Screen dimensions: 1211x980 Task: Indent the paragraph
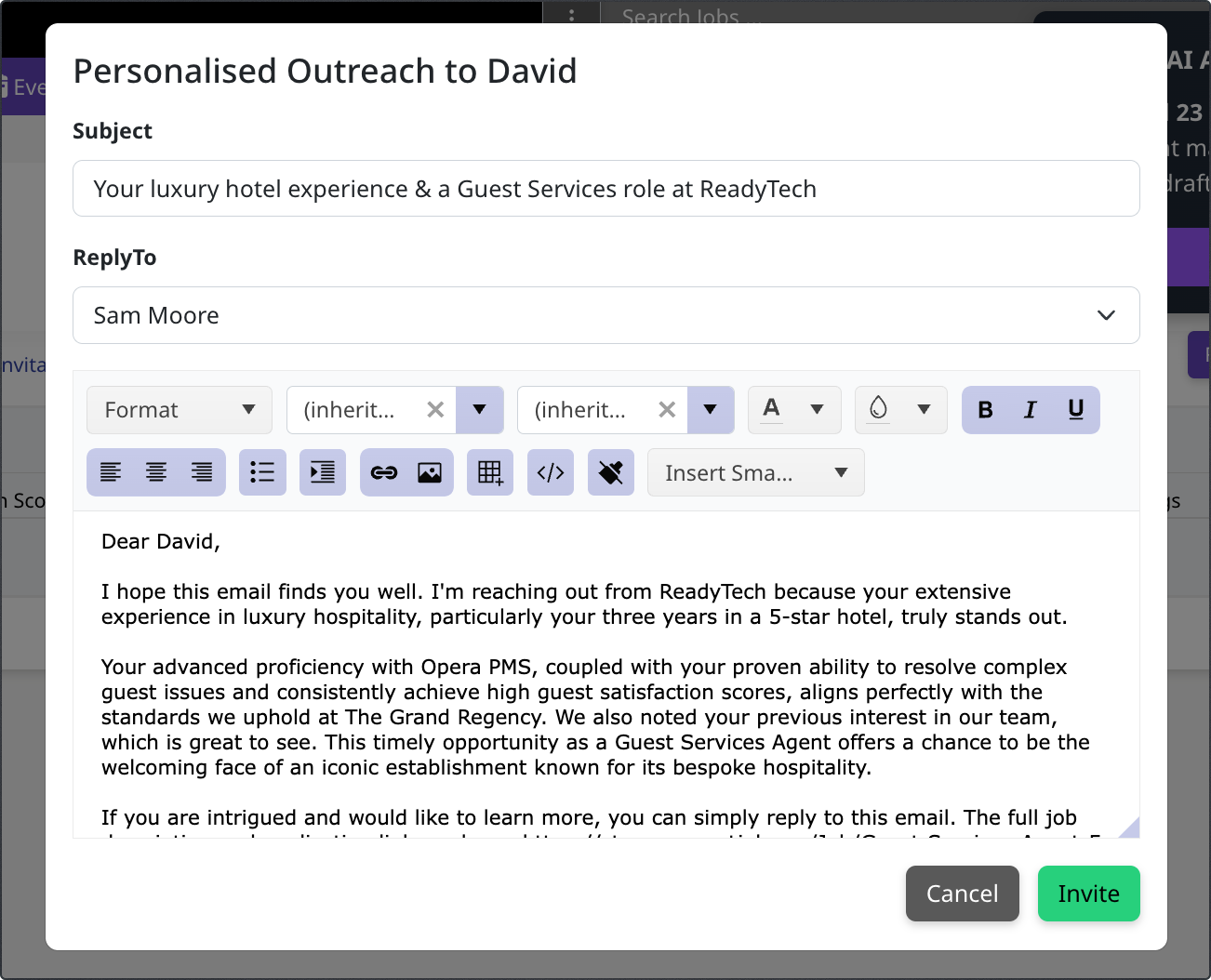[323, 472]
